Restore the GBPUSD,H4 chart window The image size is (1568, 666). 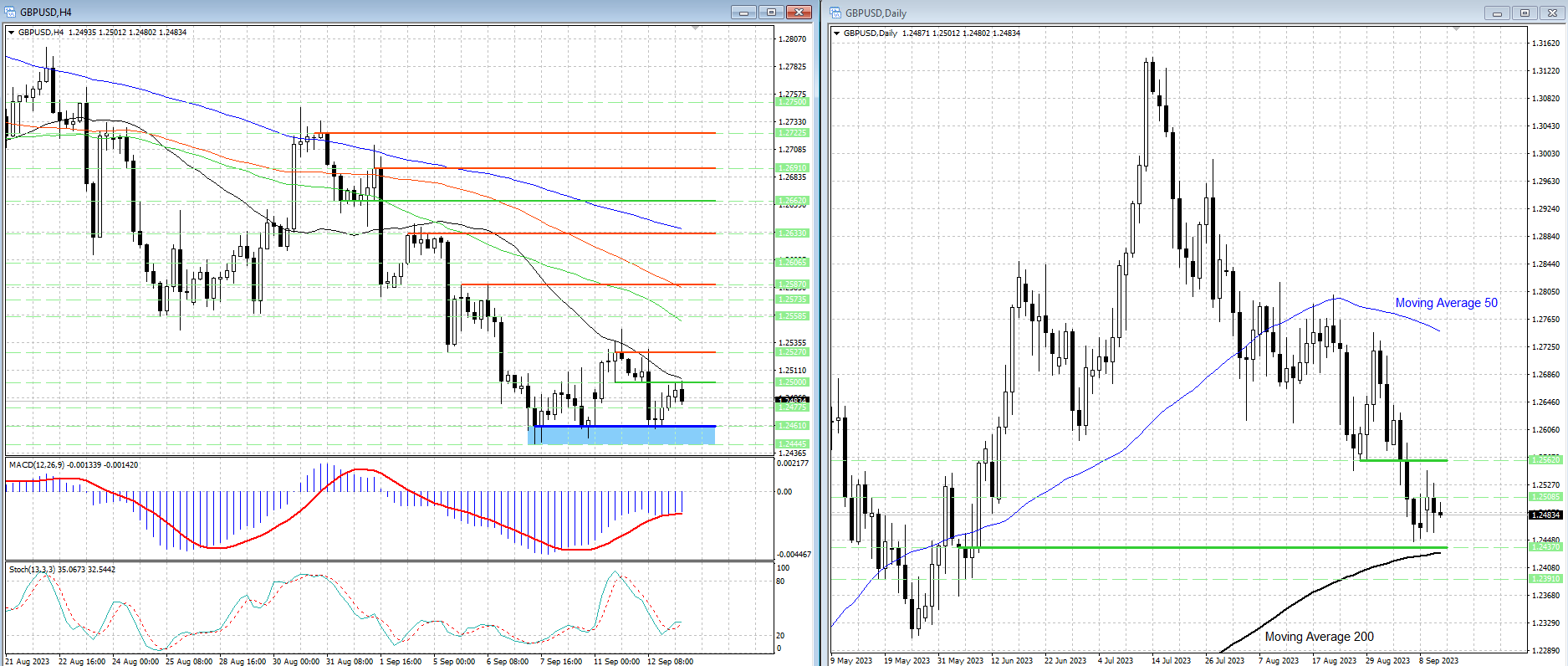771,12
